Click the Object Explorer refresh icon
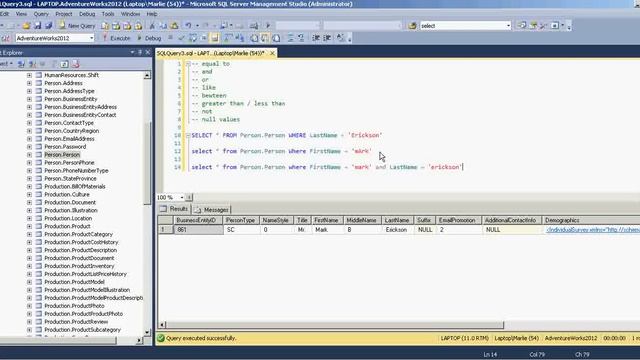 64,64
